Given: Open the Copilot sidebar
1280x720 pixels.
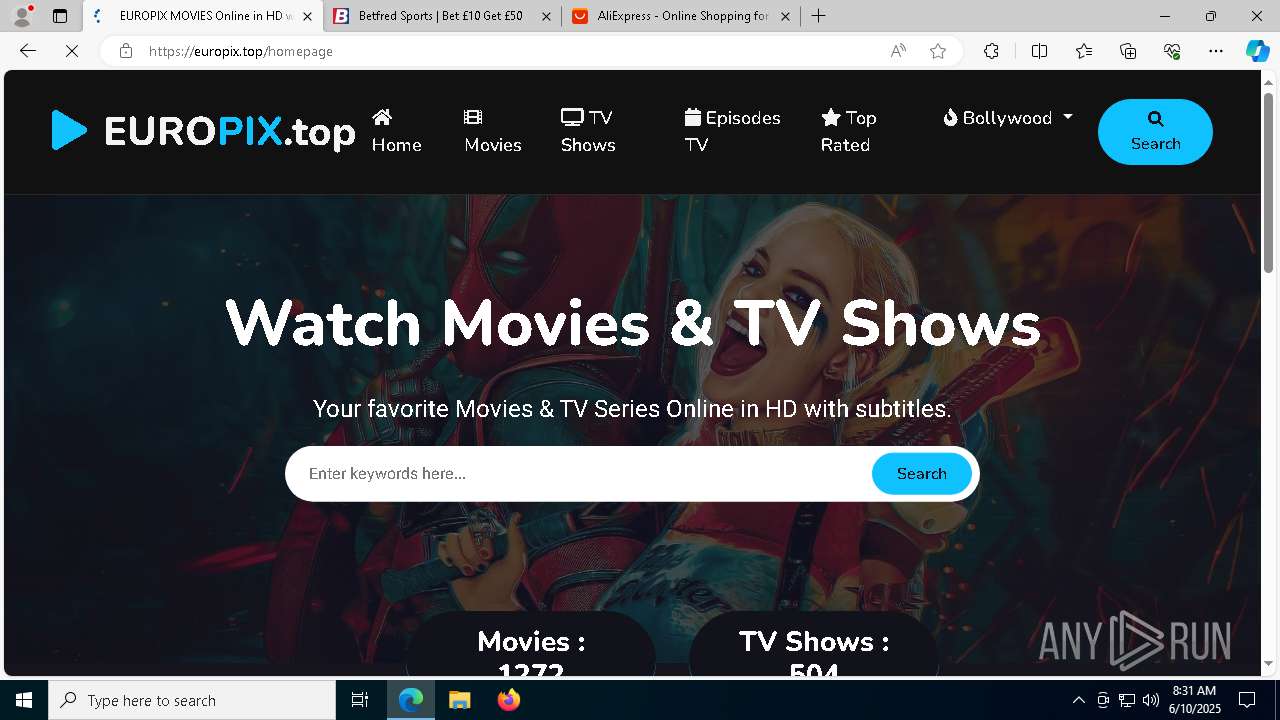Looking at the screenshot, I should pyautogui.click(x=1257, y=51).
